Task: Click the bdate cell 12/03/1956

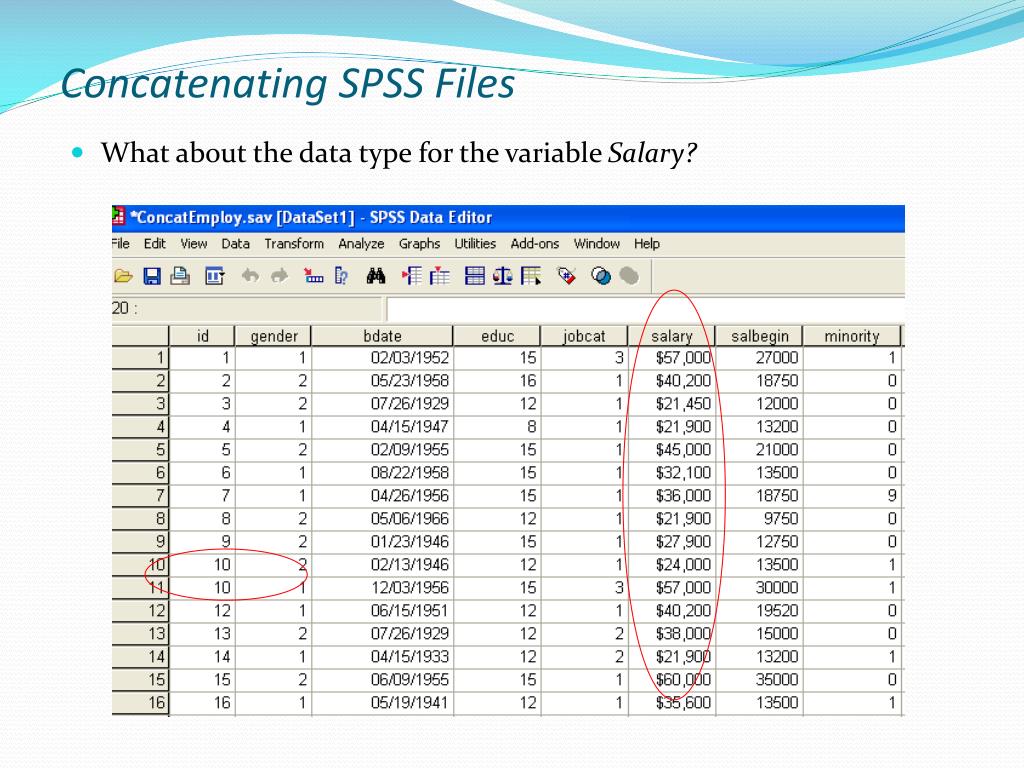Action: coord(382,588)
